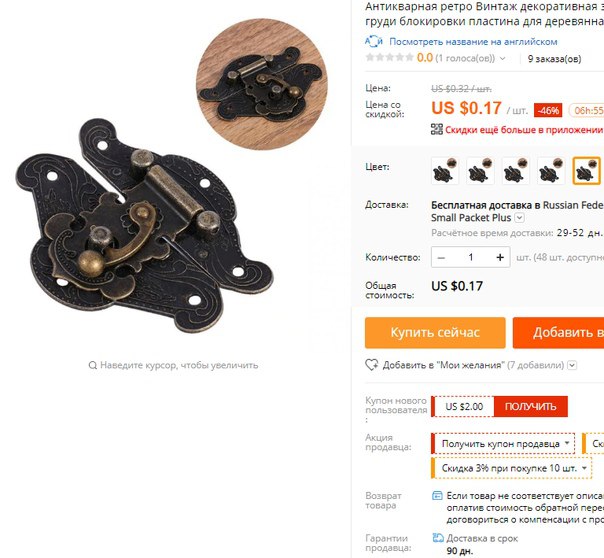
Task: Click the on-time delivery guarantee icon
Action: click(x=438, y=538)
